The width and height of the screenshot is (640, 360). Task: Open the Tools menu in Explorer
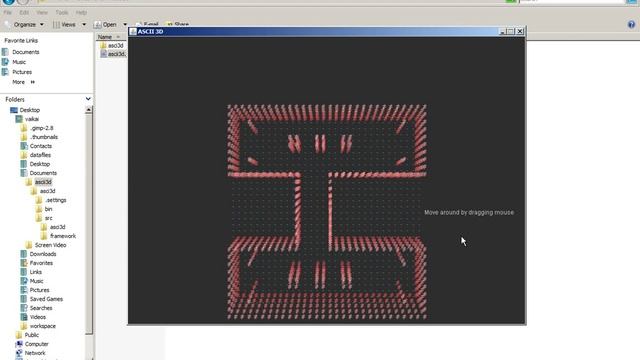click(62, 13)
